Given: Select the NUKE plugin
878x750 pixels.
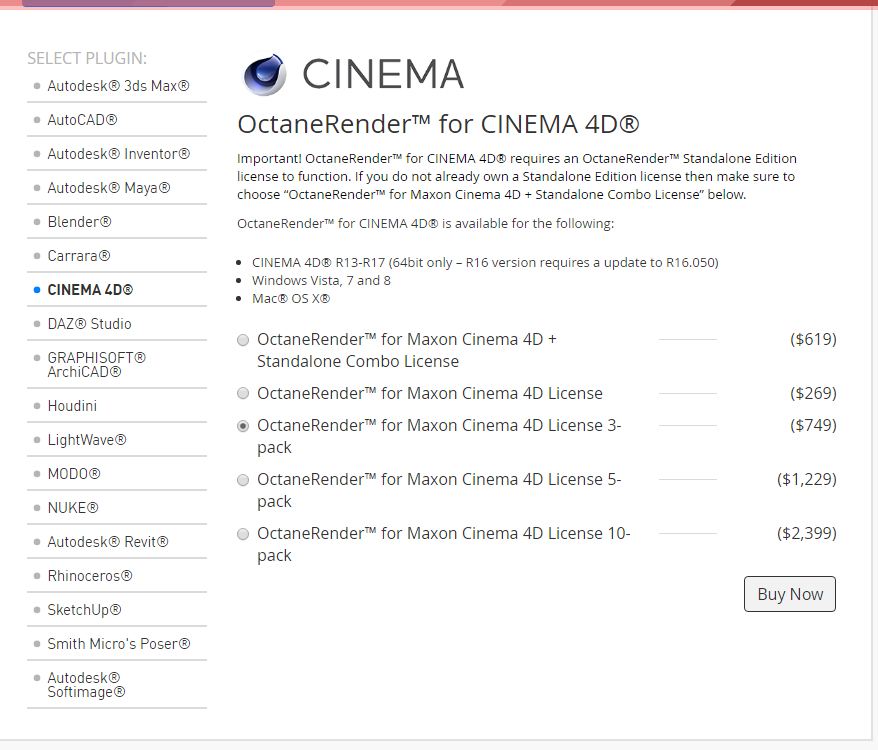Looking at the screenshot, I should (73, 507).
